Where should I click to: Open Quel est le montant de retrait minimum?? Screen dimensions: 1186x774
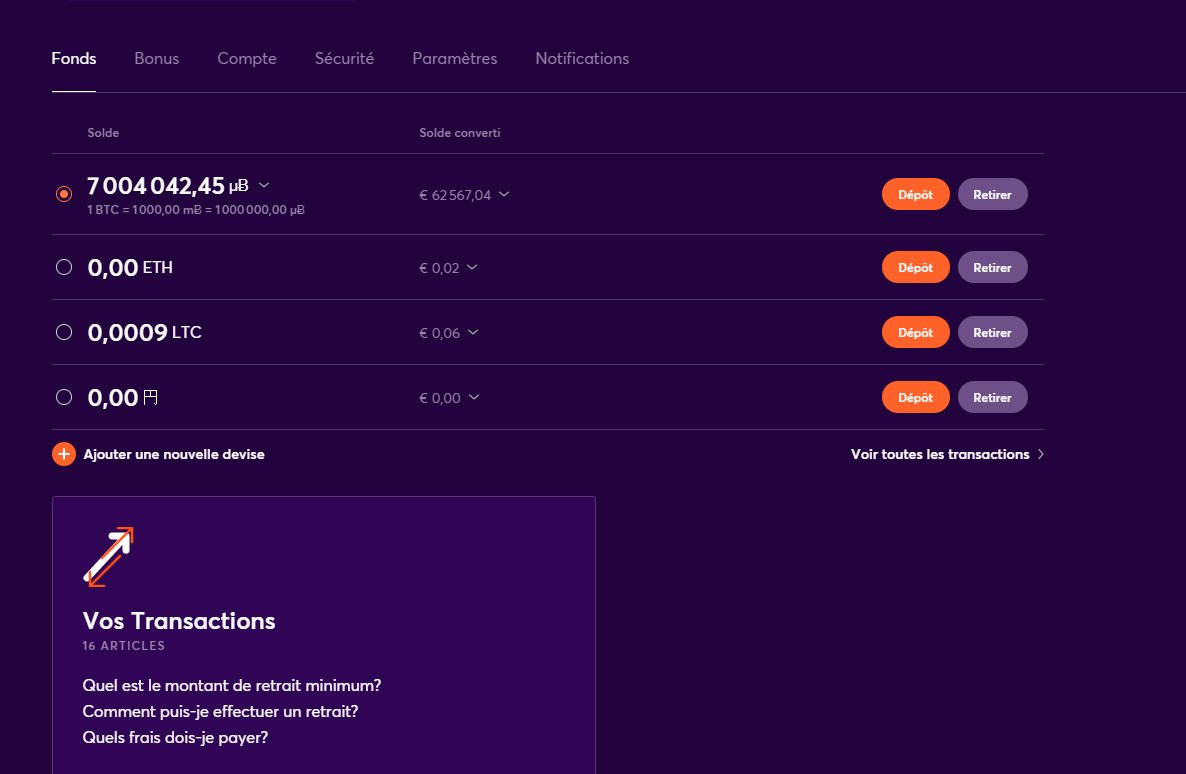coord(231,685)
